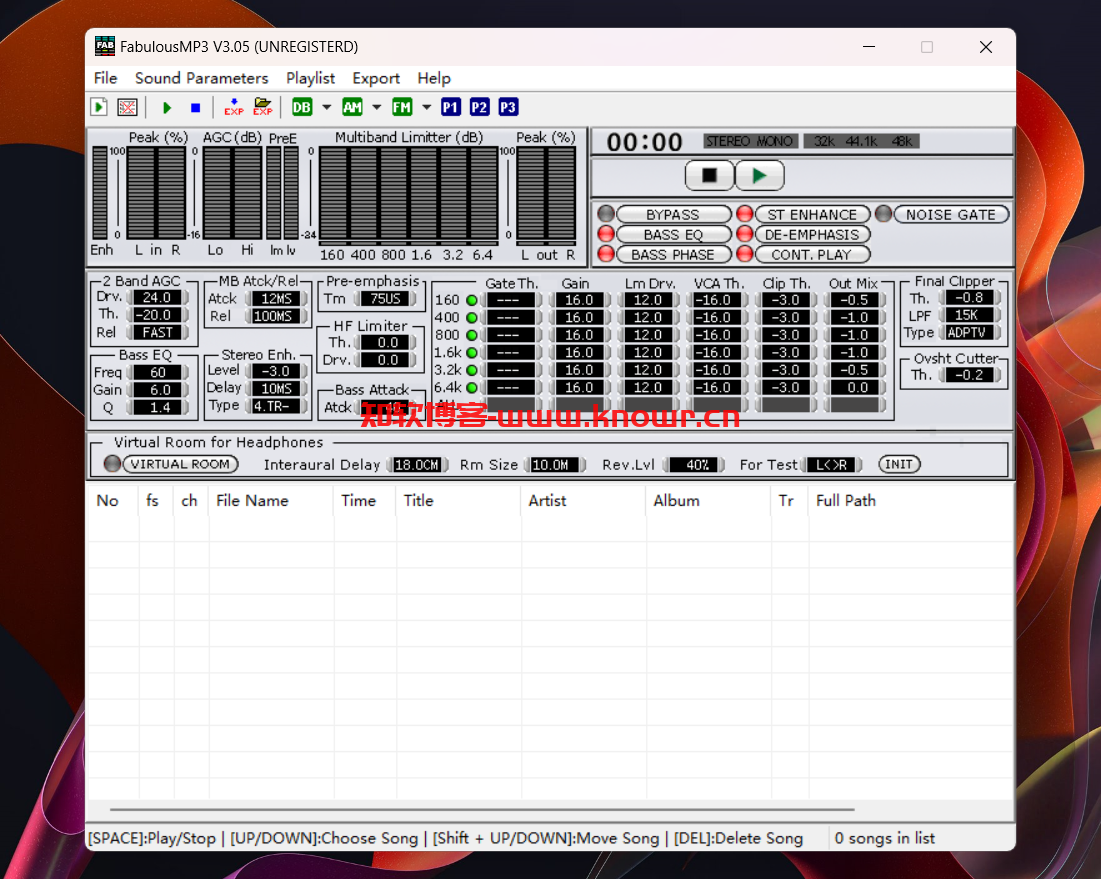Image resolution: width=1101 pixels, height=879 pixels.
Task: Load the P1 preset icon
Action: click(451, 107)
